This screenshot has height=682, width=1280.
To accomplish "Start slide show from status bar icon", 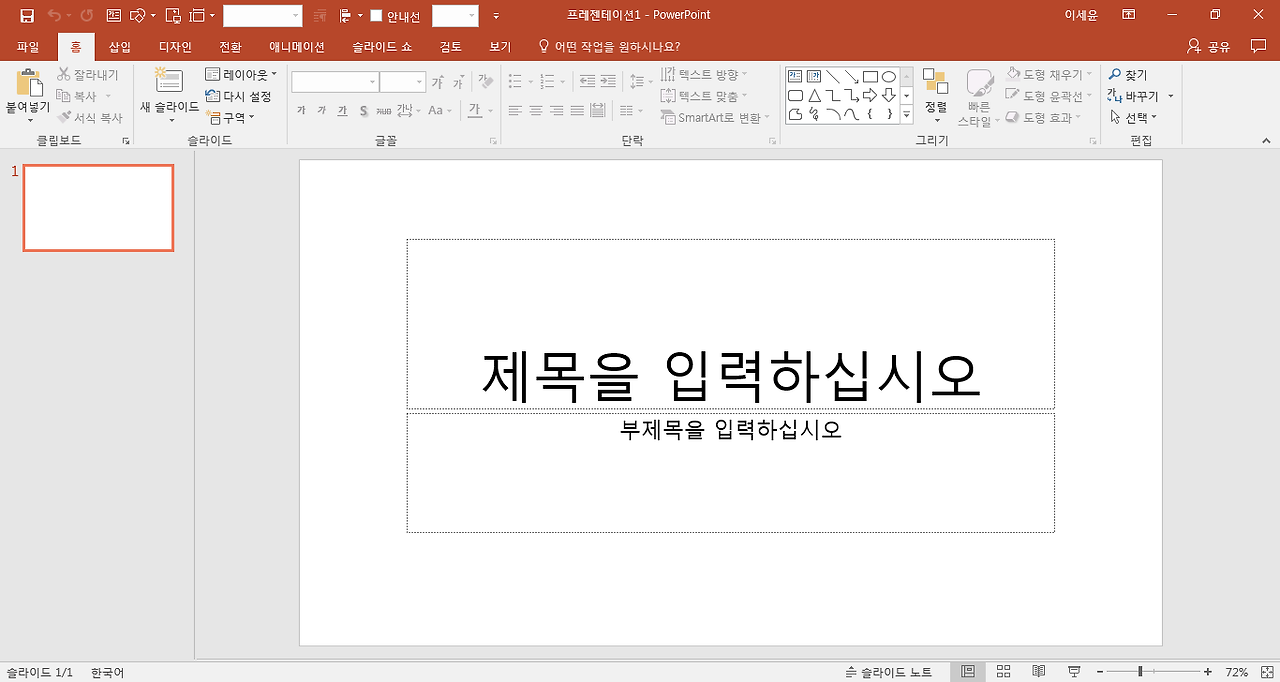I will point(1074,671).
